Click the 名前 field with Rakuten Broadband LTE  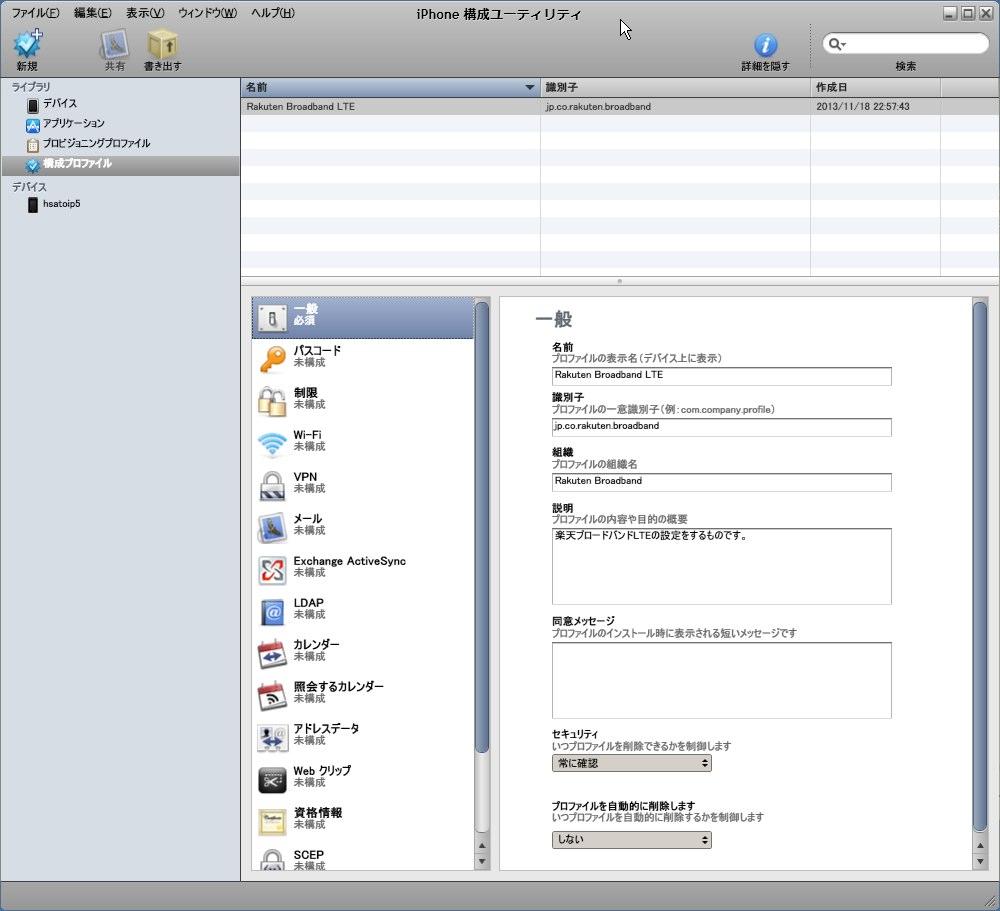[721, 376]
